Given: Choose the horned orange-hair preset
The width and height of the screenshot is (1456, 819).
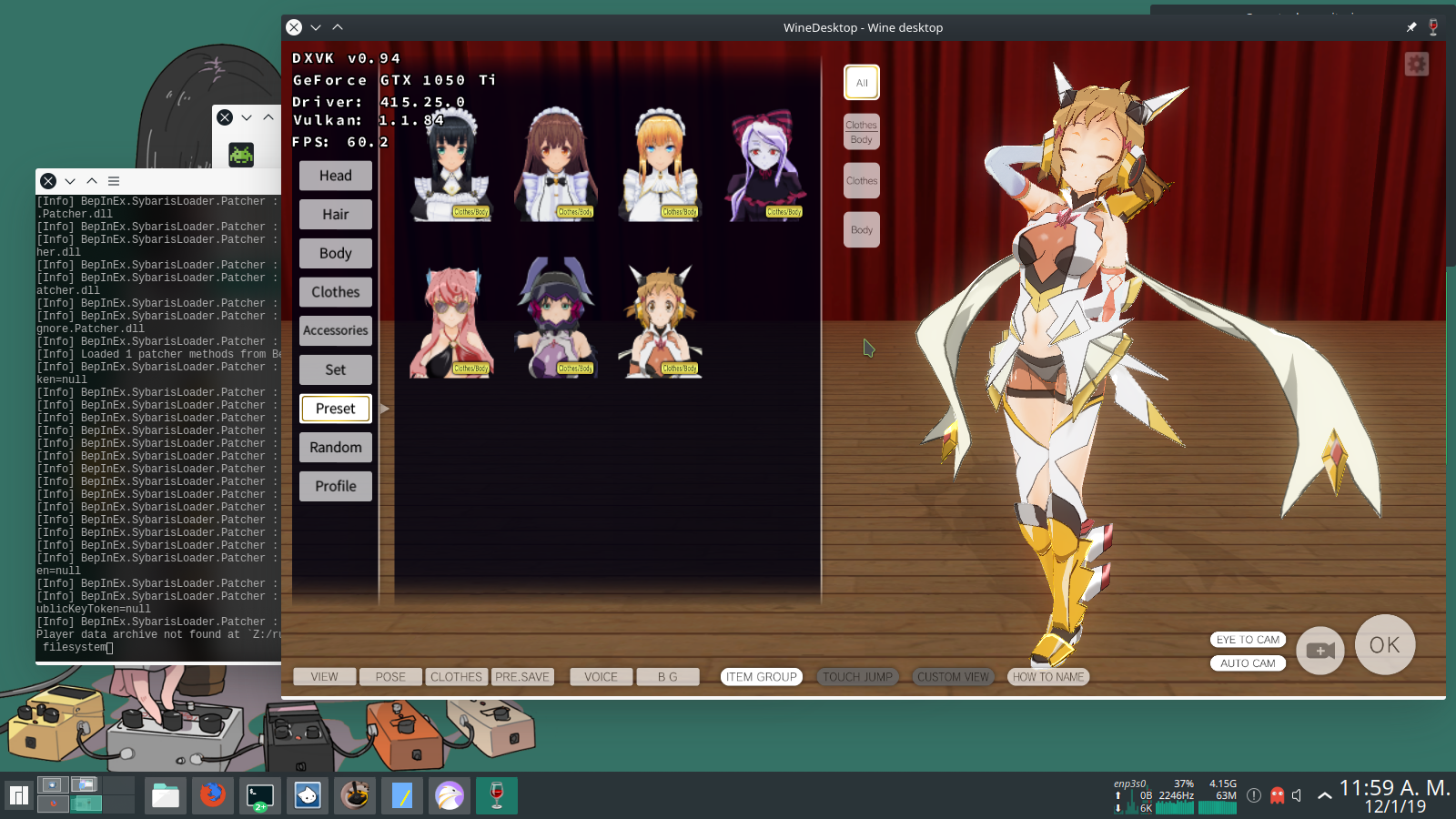Looking at the screenshot, I should [661, 320].
